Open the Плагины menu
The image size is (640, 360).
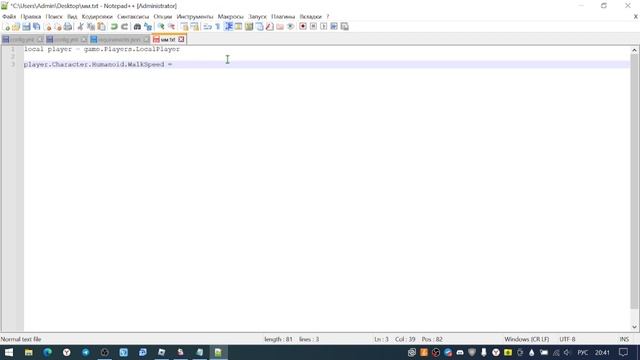coord(283,17)
